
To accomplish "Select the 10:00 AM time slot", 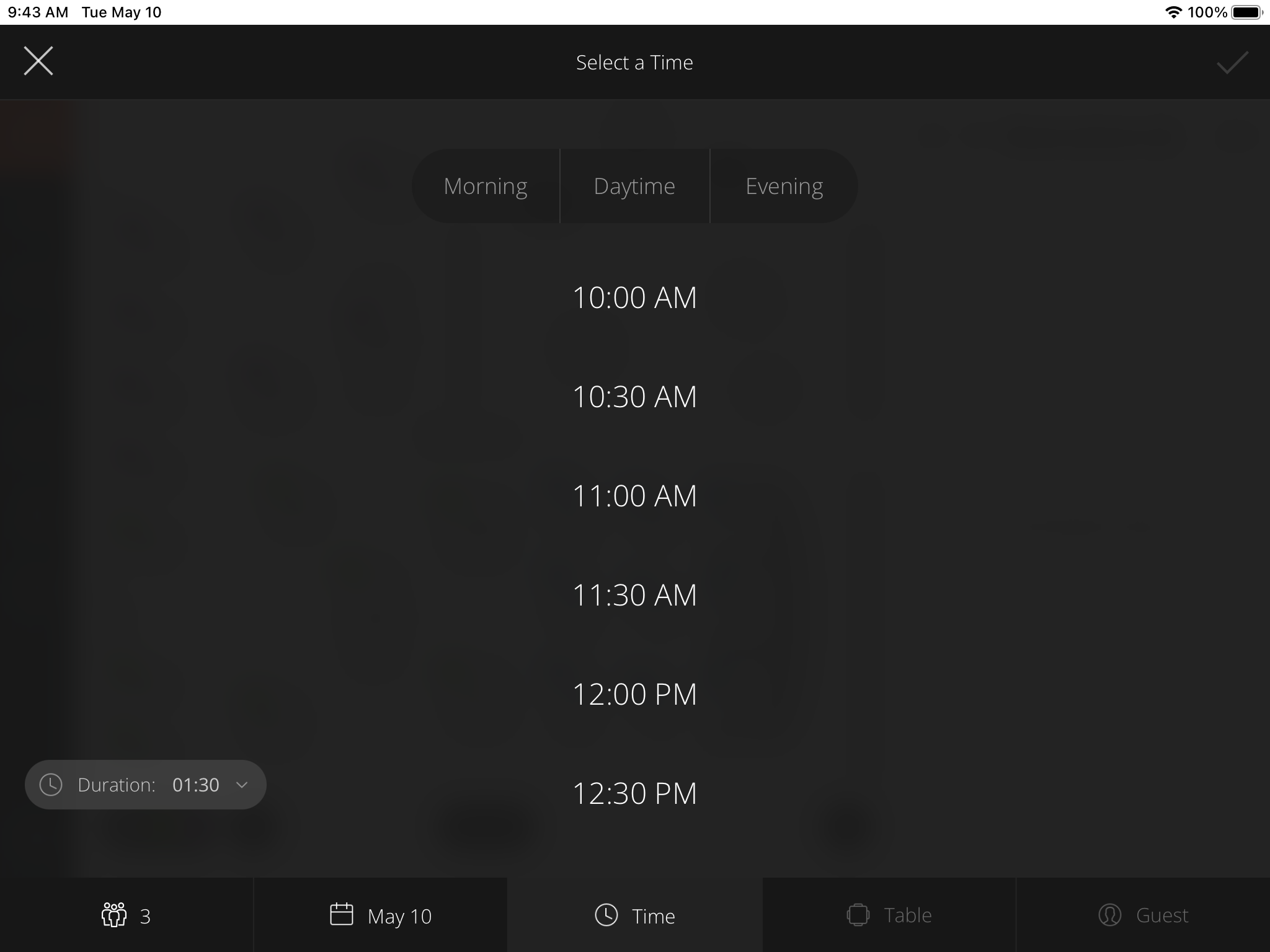I will pyautogui.click(x=634, y=297).
